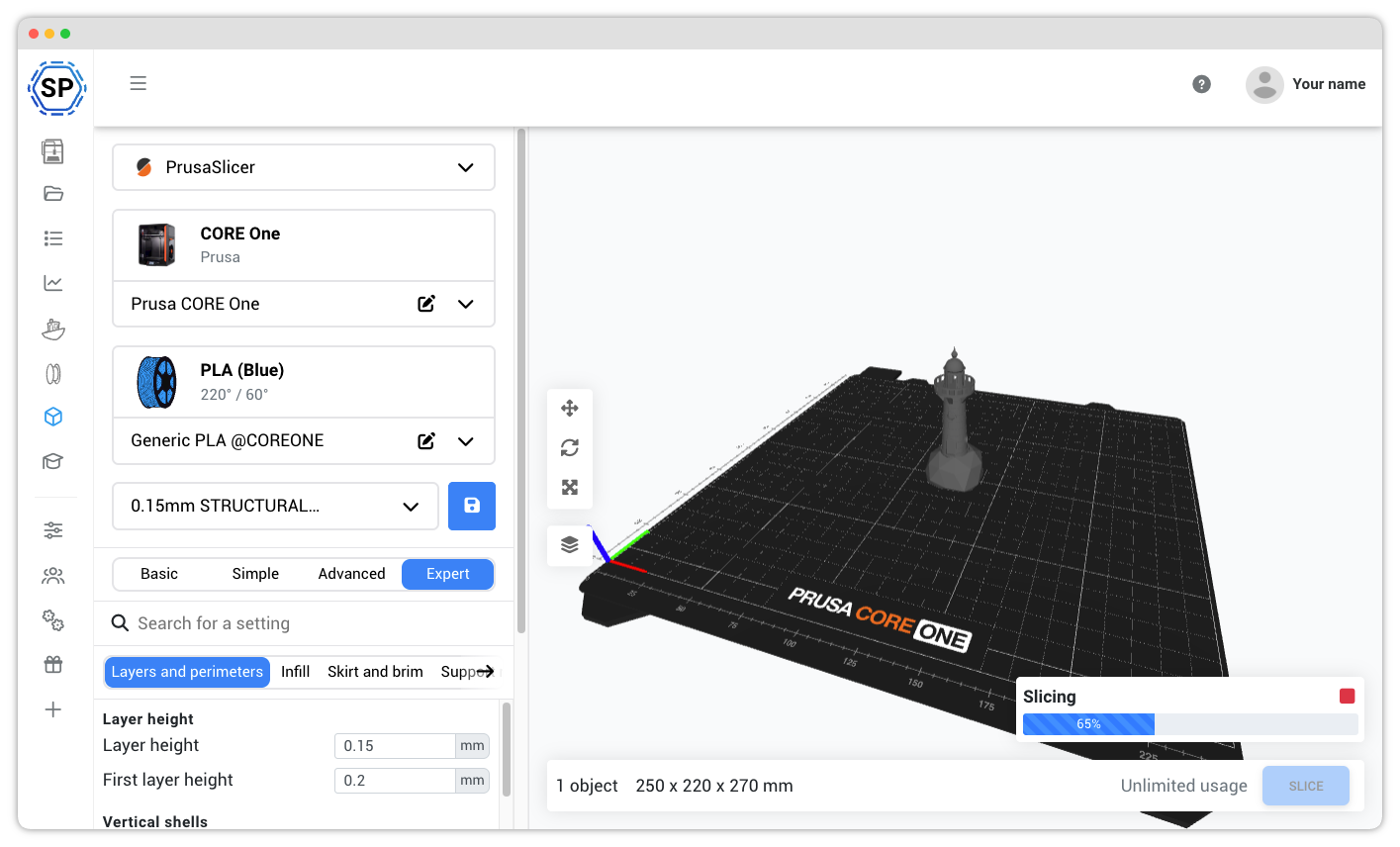1400x847 pixels.
Task: Open the Skirt and brim tab
Action: tap(375, 671)
